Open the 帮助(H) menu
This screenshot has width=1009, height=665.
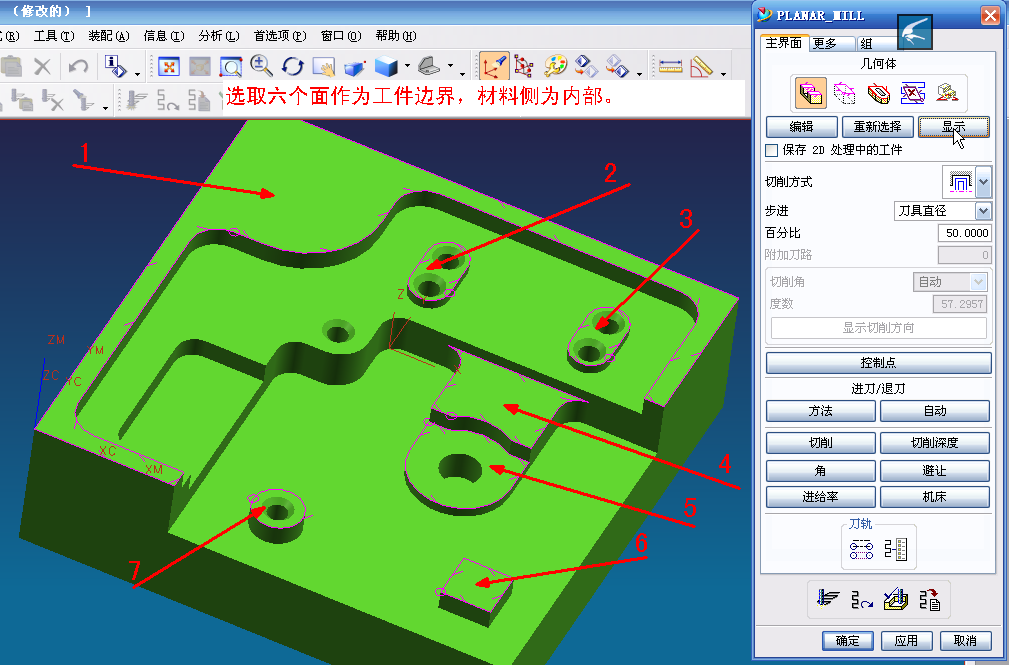pos(396,36)
